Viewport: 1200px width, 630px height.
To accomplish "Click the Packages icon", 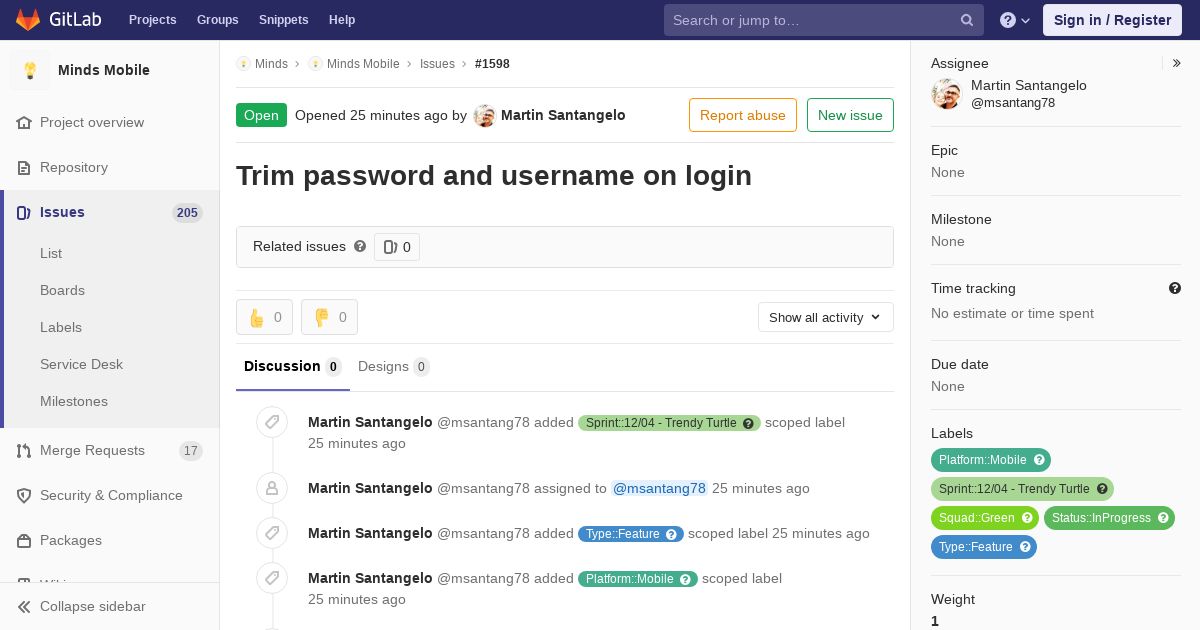I will click(24, 541).
